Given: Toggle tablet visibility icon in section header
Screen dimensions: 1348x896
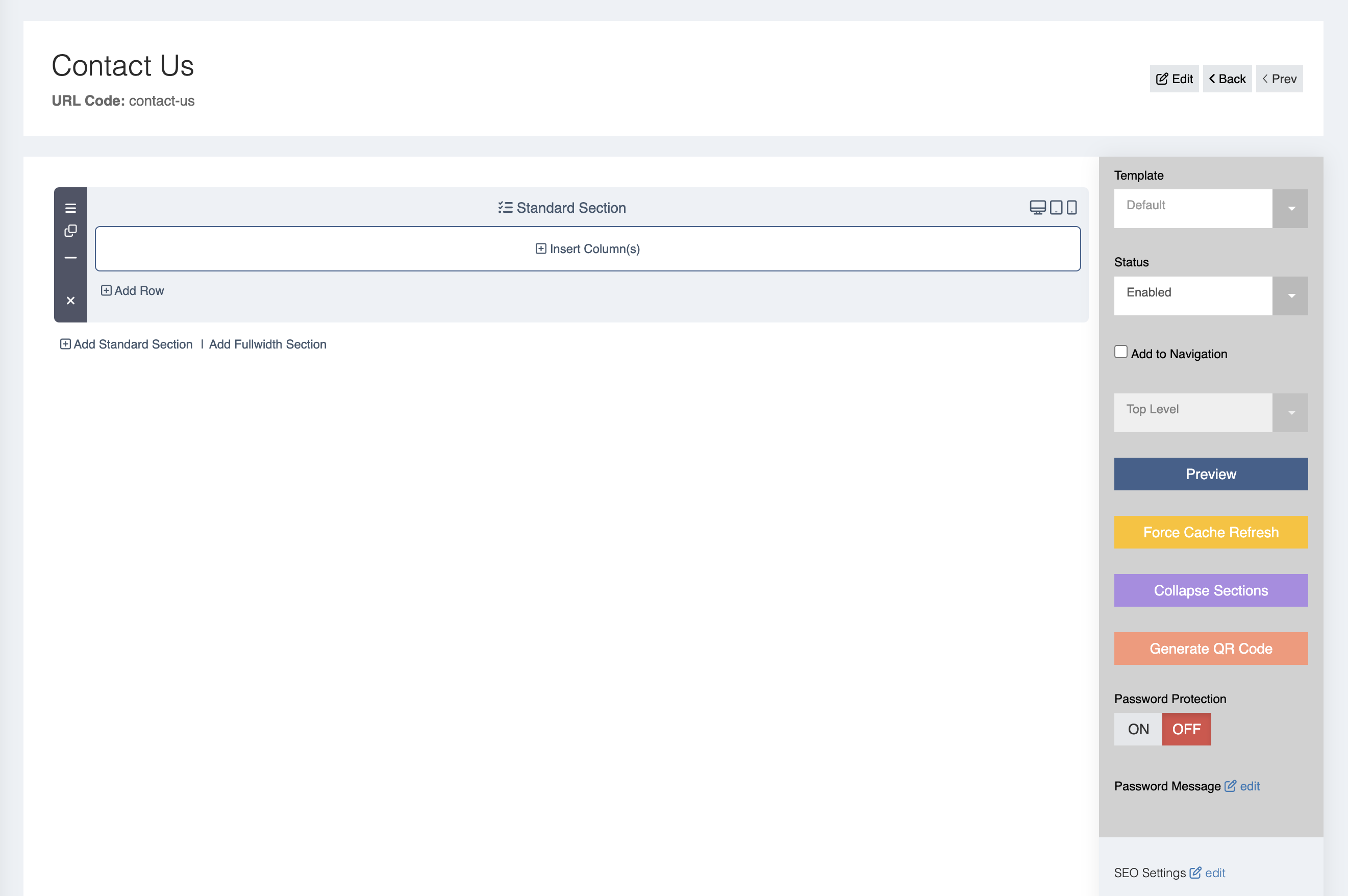Looking at the screenshot, I should coord(1056,208).
